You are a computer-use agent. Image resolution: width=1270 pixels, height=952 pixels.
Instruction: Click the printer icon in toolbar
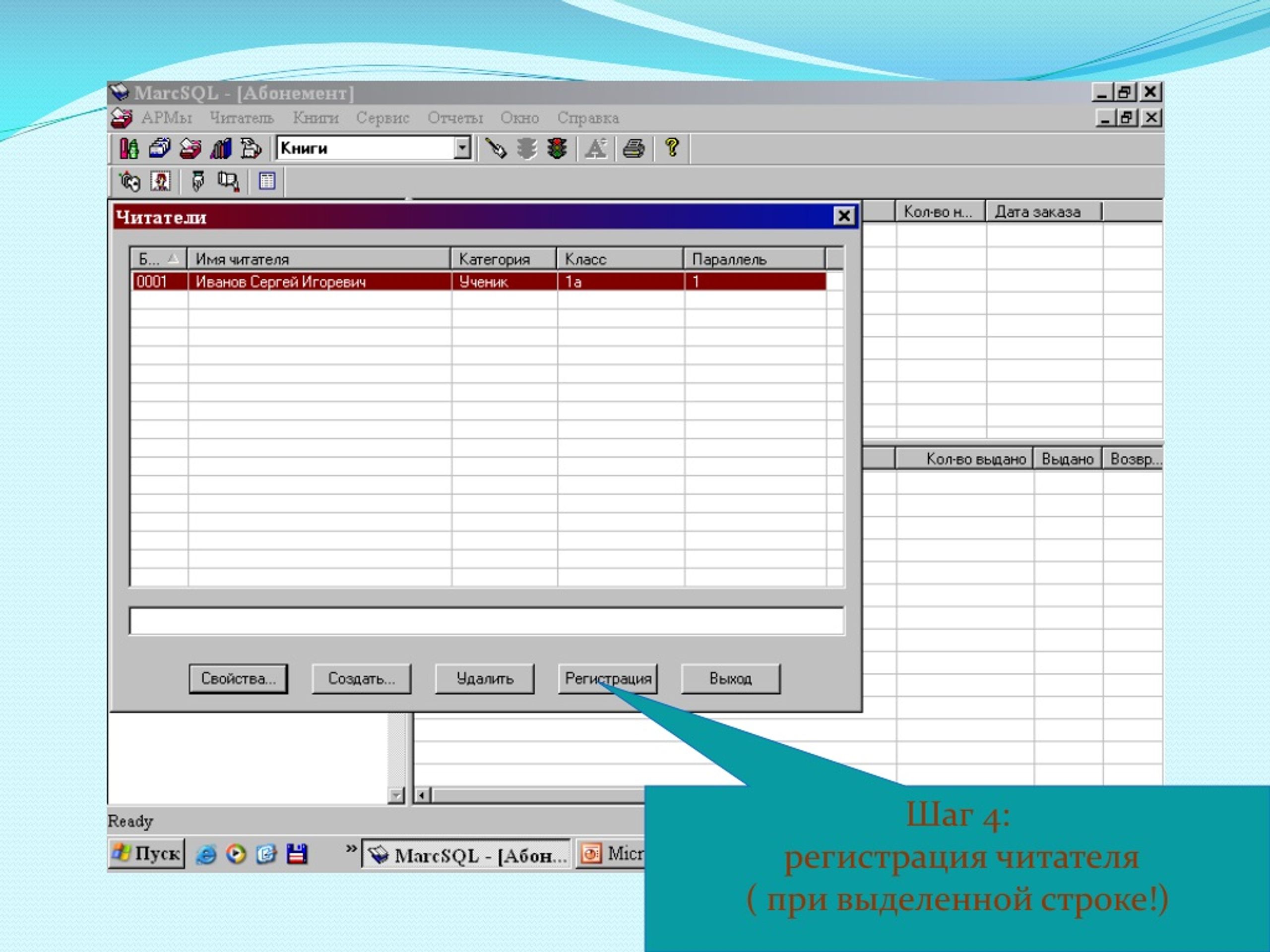click(634, 149)
